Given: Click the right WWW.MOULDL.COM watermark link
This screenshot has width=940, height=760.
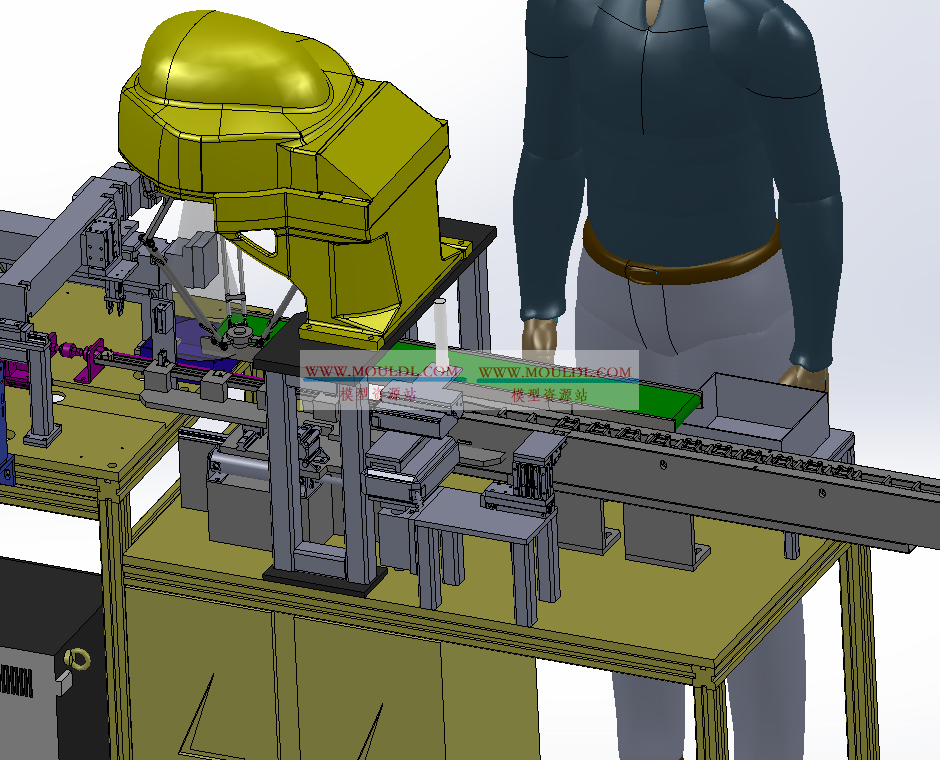Looking at the screenshot, I should coord(555,372).
